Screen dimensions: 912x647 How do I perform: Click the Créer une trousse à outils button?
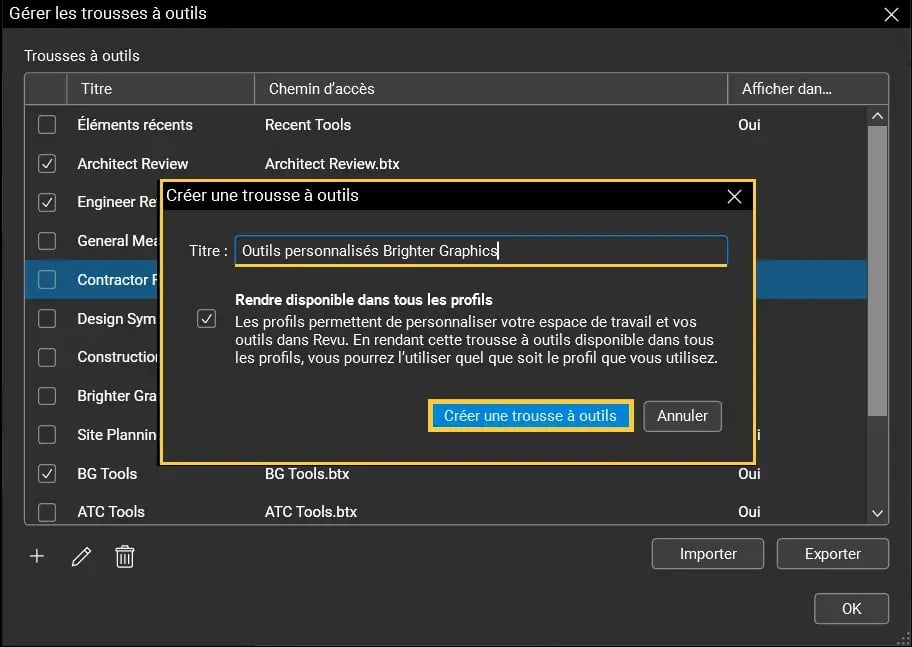(x=530, y=416)
